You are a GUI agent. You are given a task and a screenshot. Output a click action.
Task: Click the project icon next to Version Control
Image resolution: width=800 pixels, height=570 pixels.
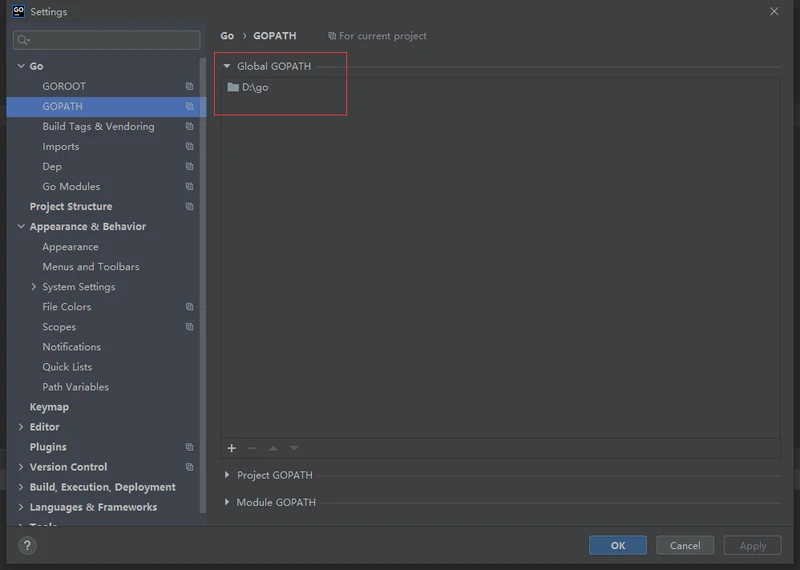coord(189,467)
